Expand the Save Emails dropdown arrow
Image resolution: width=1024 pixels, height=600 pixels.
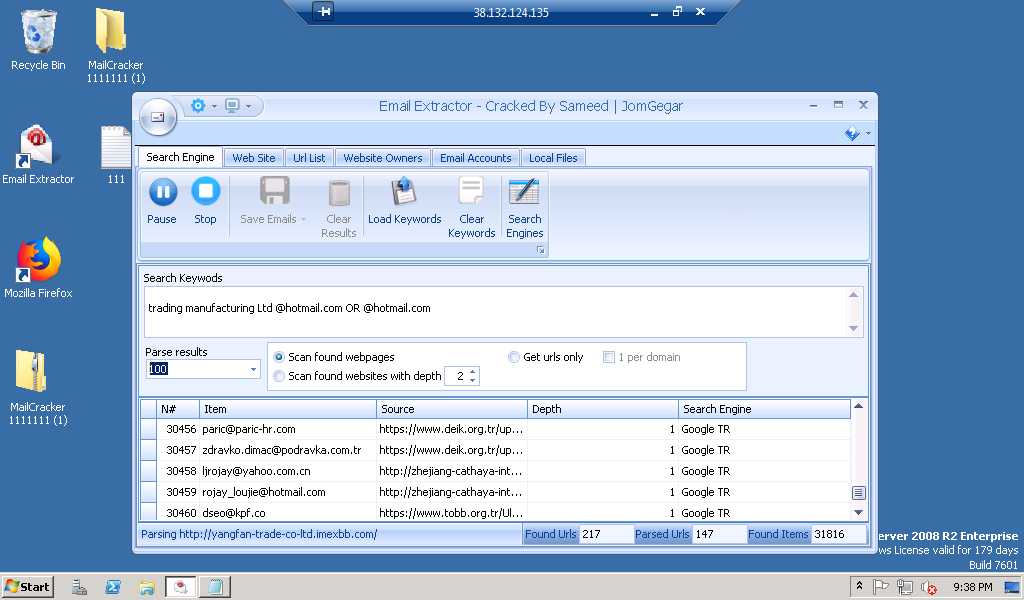[x=303, y=219]
